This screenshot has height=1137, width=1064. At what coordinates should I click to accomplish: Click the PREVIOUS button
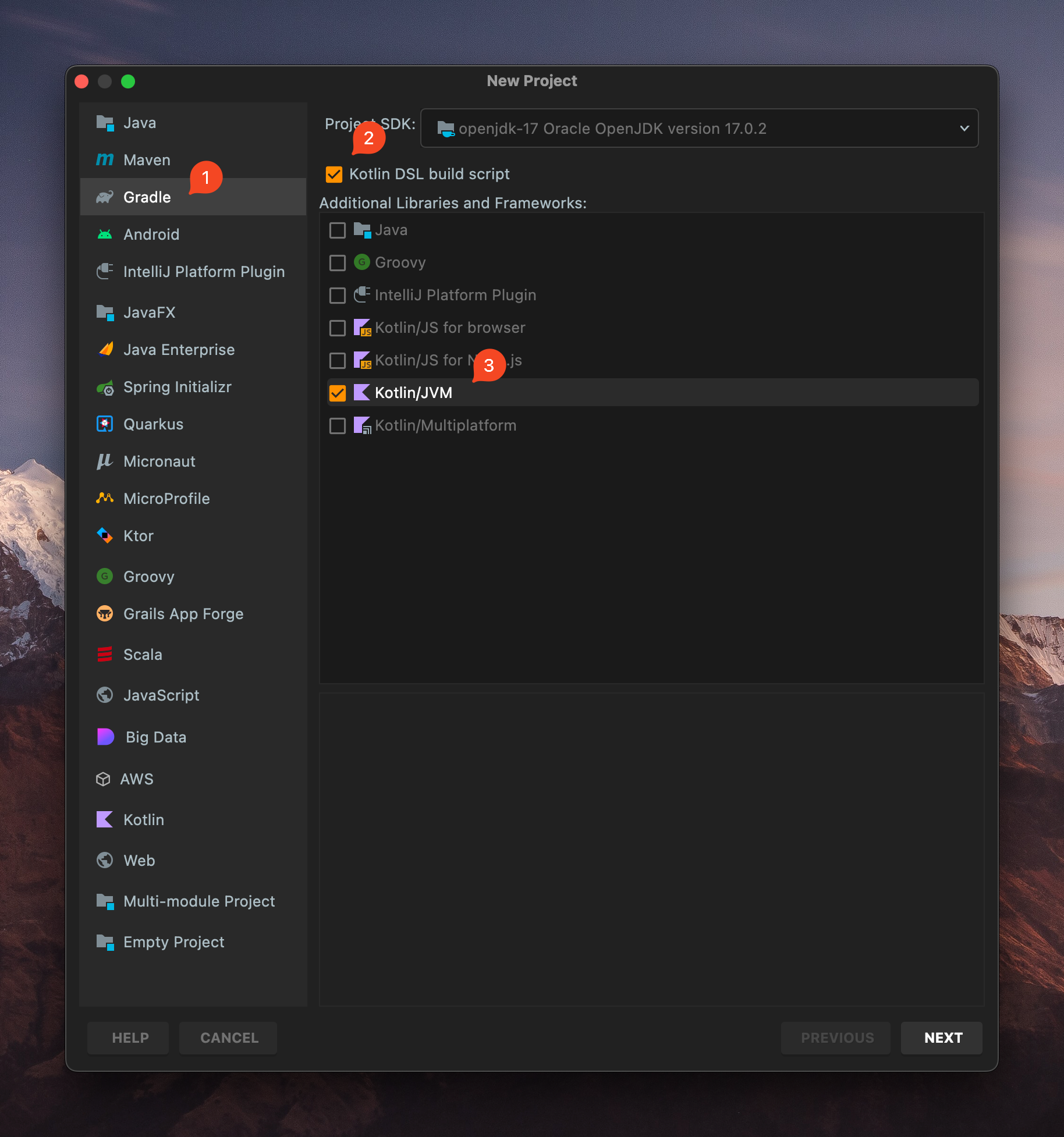tap(836, 1037)
